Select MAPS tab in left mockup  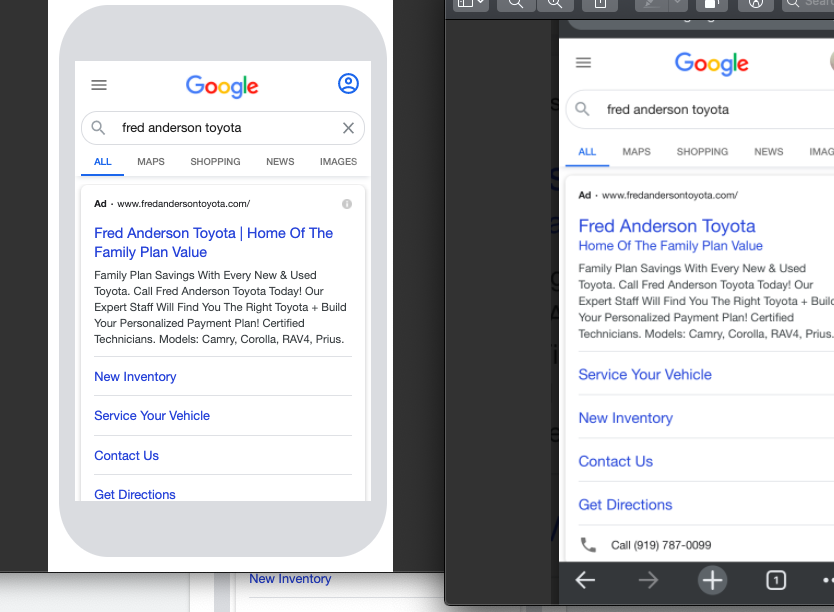click(x=151, y=162)
